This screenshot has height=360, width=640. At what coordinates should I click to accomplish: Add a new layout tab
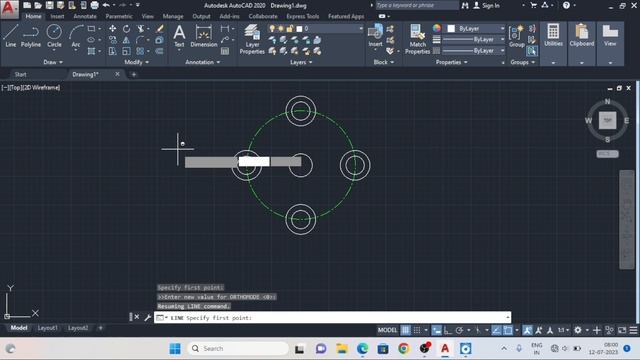[100, 328]
